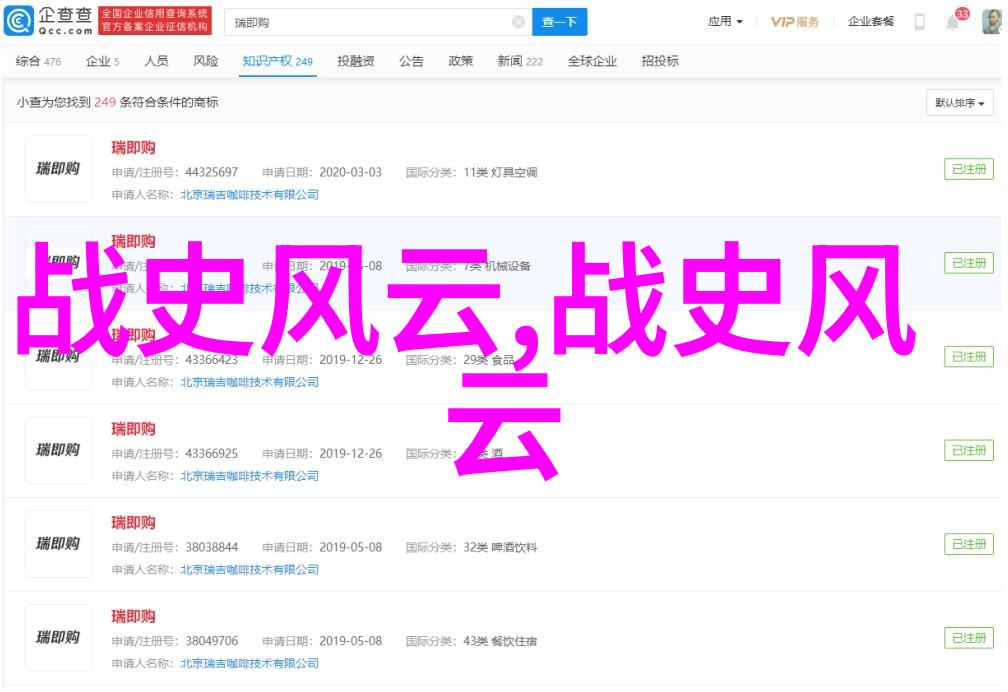The image size is (1008, 692).
Task: Click the 11类 灯具空调 classification text
Action: pyautogui.click(x=500, y=172)
